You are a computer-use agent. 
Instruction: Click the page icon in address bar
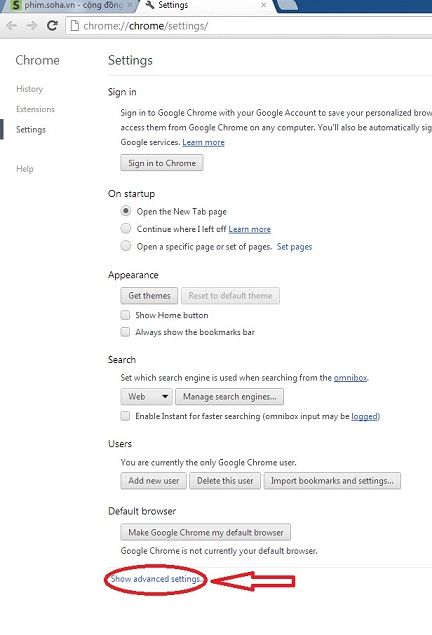click(x=74, y=26)
